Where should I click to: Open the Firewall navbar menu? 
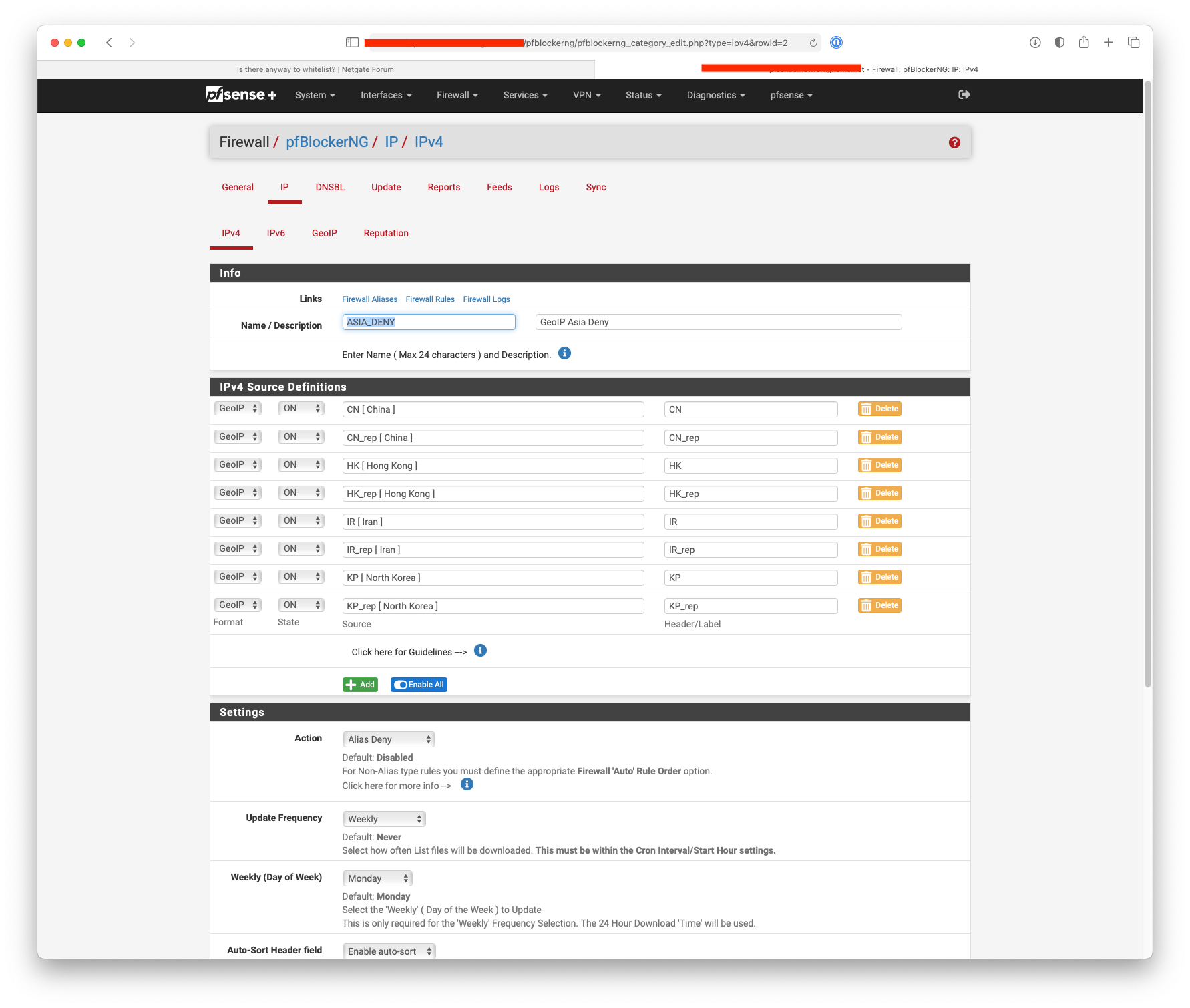click(457, 95)
